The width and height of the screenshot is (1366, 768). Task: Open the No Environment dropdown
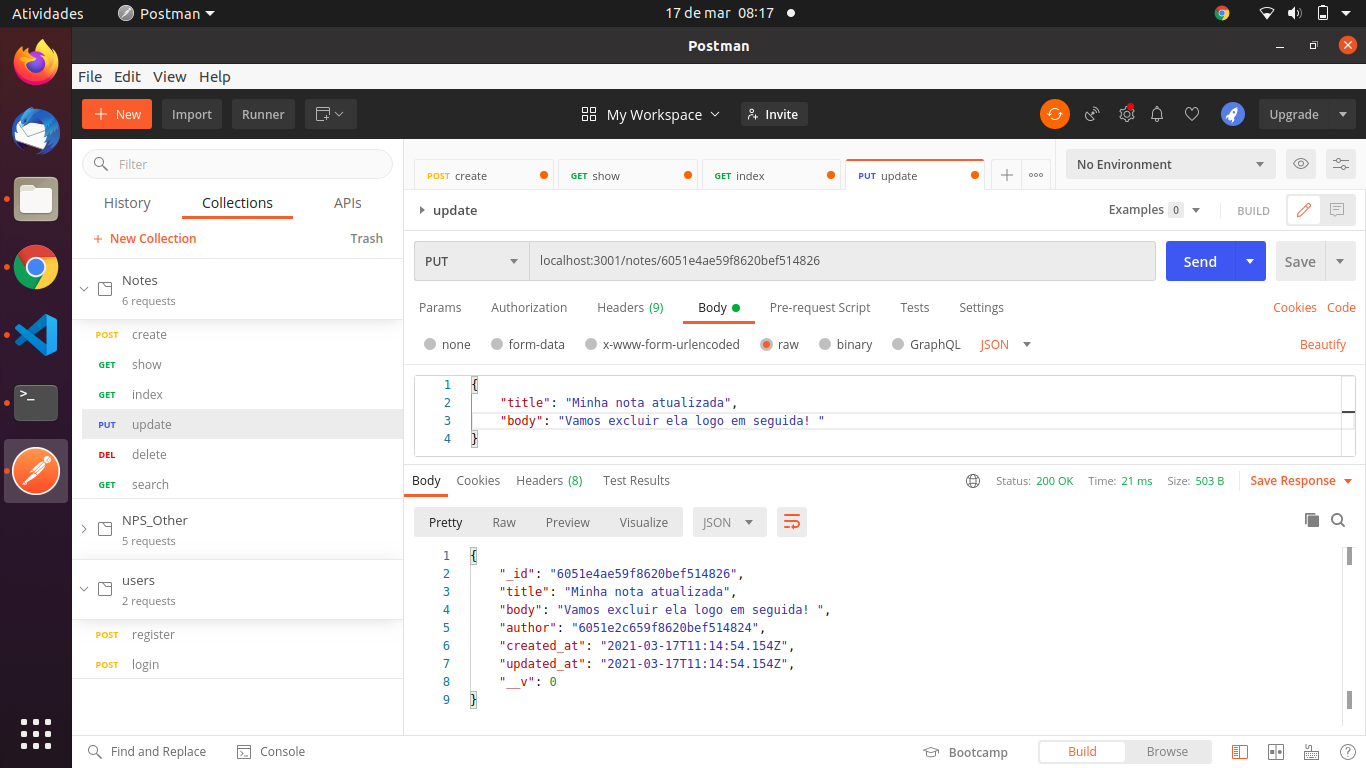pos(1171,164)
